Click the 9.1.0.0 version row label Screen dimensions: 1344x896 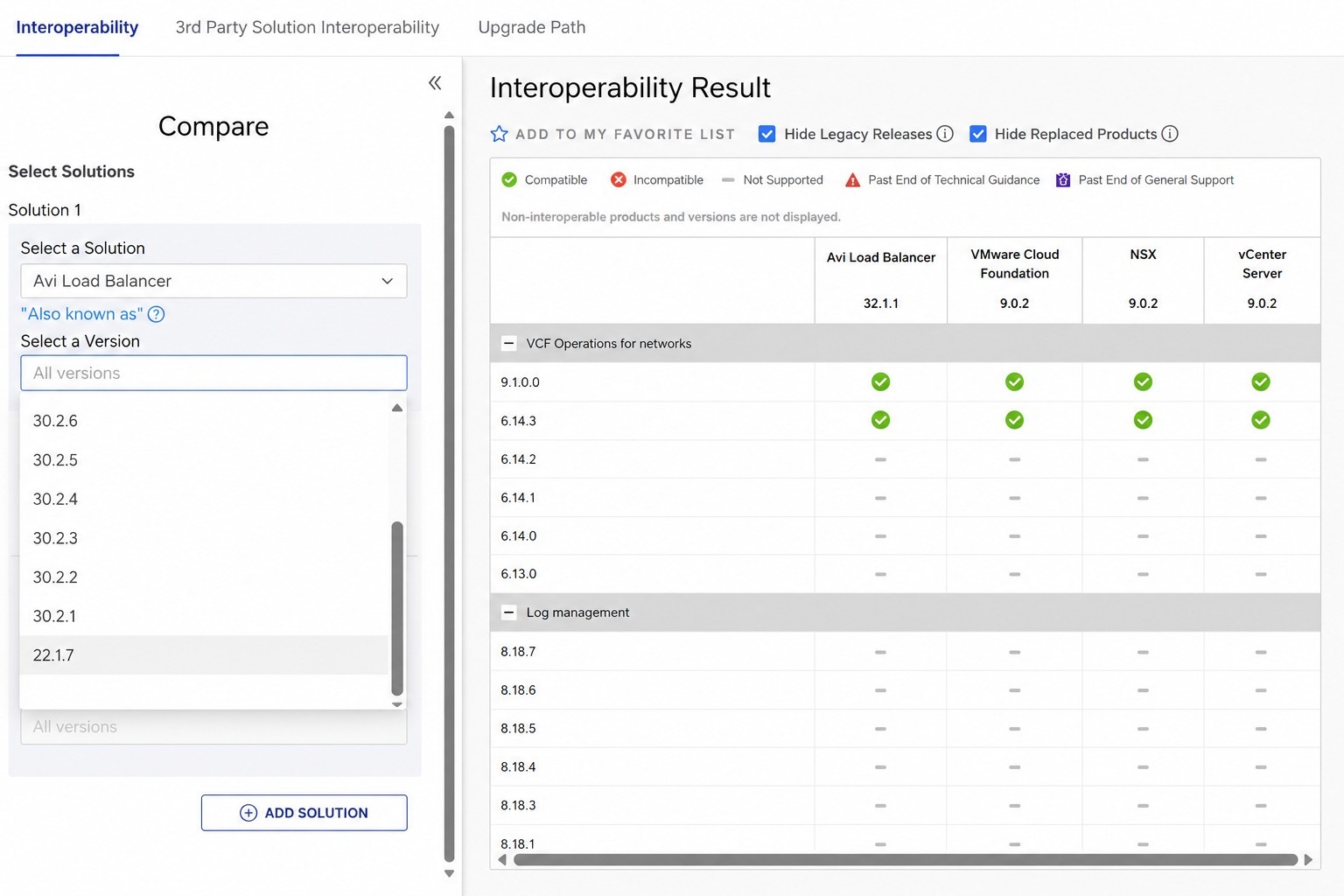[520, 382]
